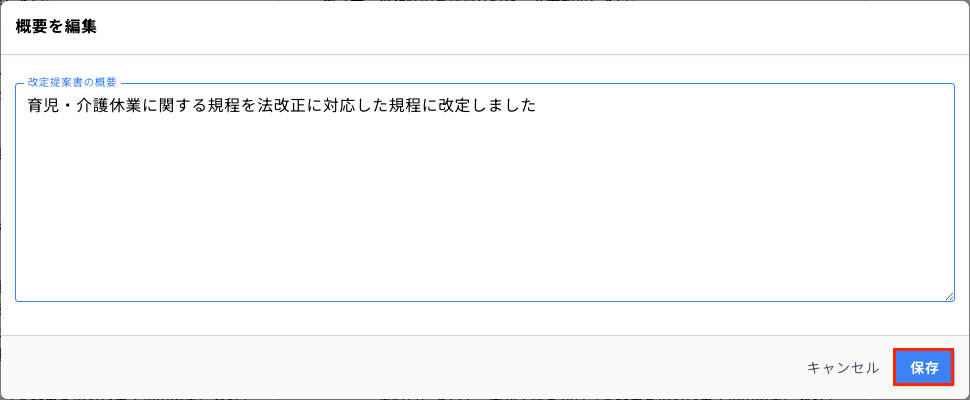This screenshot has width=970, height=400.
Task: Click the 保存 button
Action: pyautogui.click(x=924, y=367)
